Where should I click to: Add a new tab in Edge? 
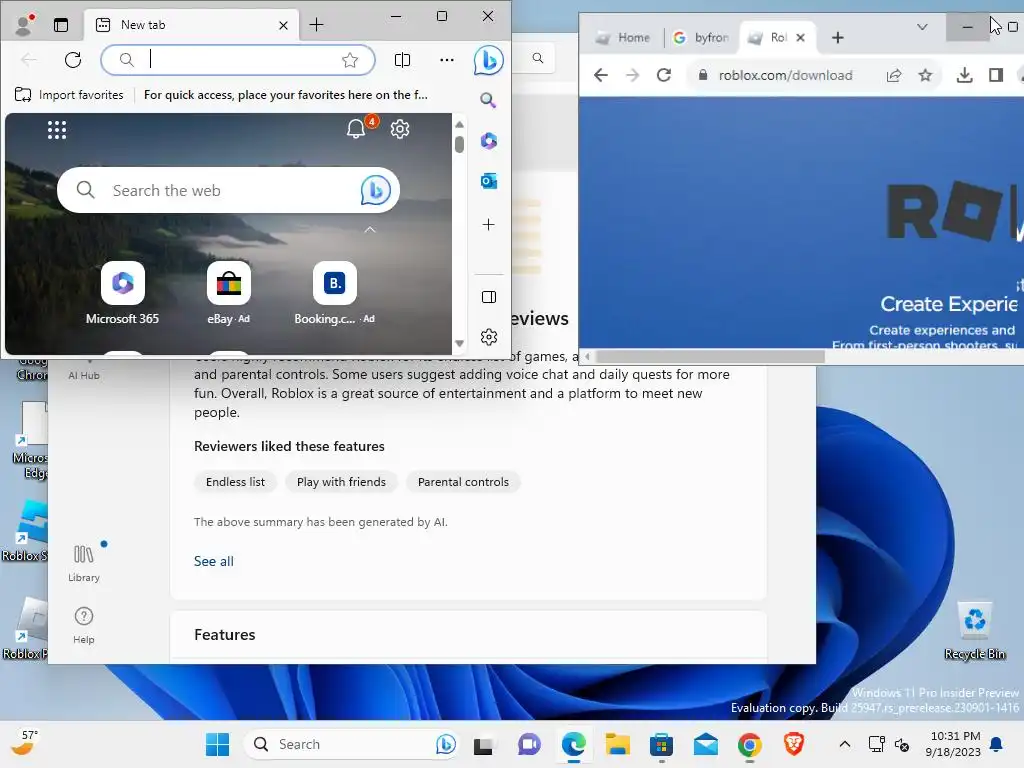[x=316, y=25]
